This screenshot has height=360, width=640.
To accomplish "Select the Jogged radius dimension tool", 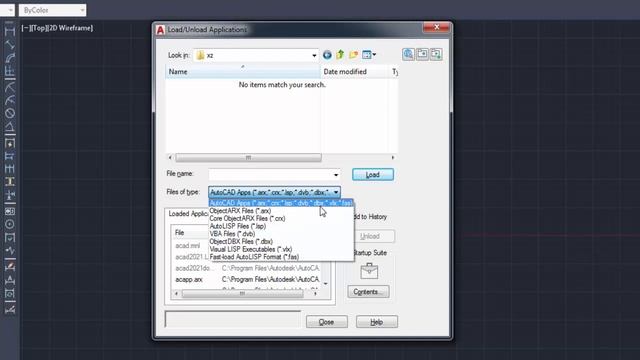I will [10, 100].
